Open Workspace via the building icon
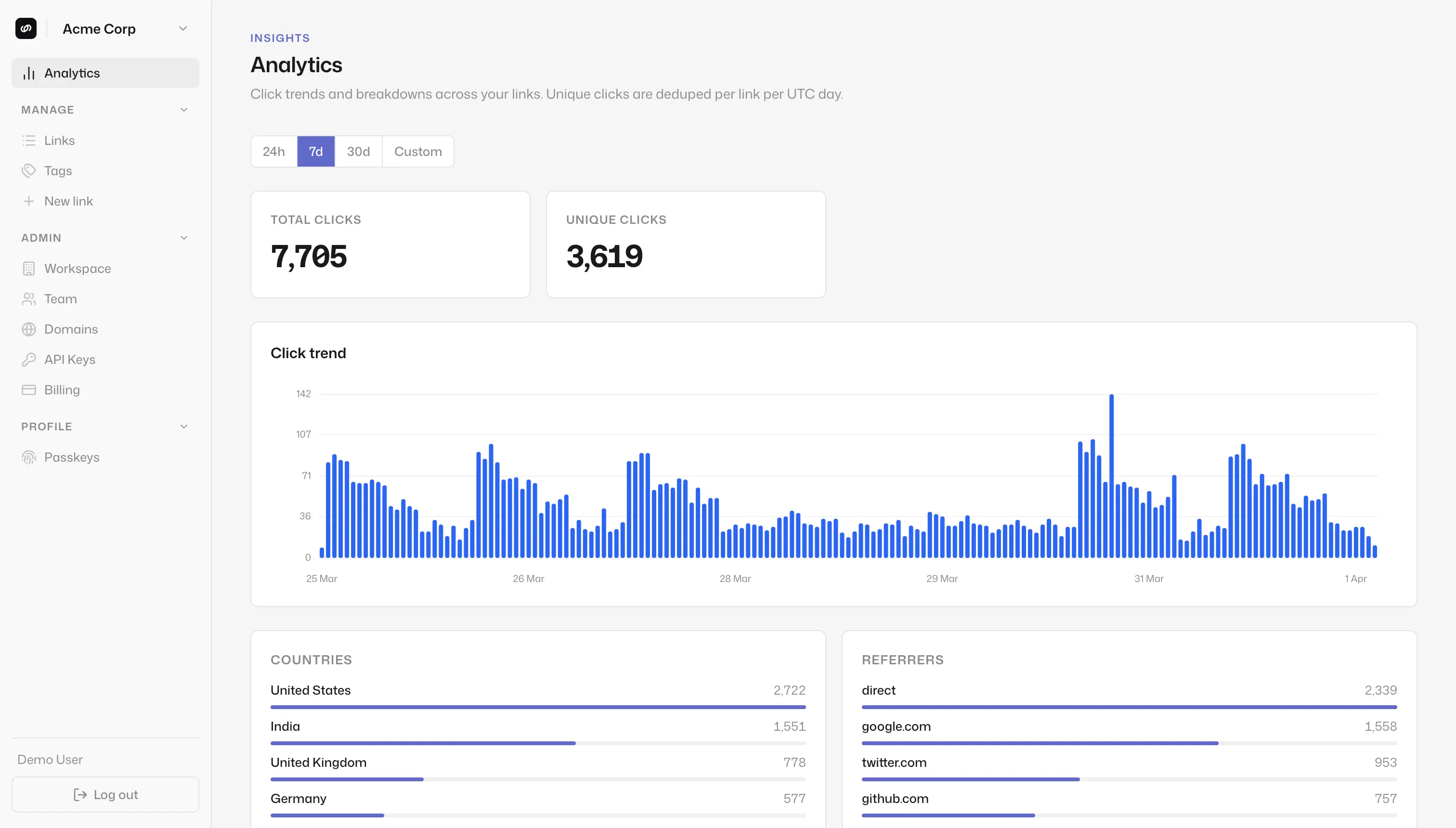Image resolution: width=1456 pixels, height=828 pixels. (x=29, y=269)
